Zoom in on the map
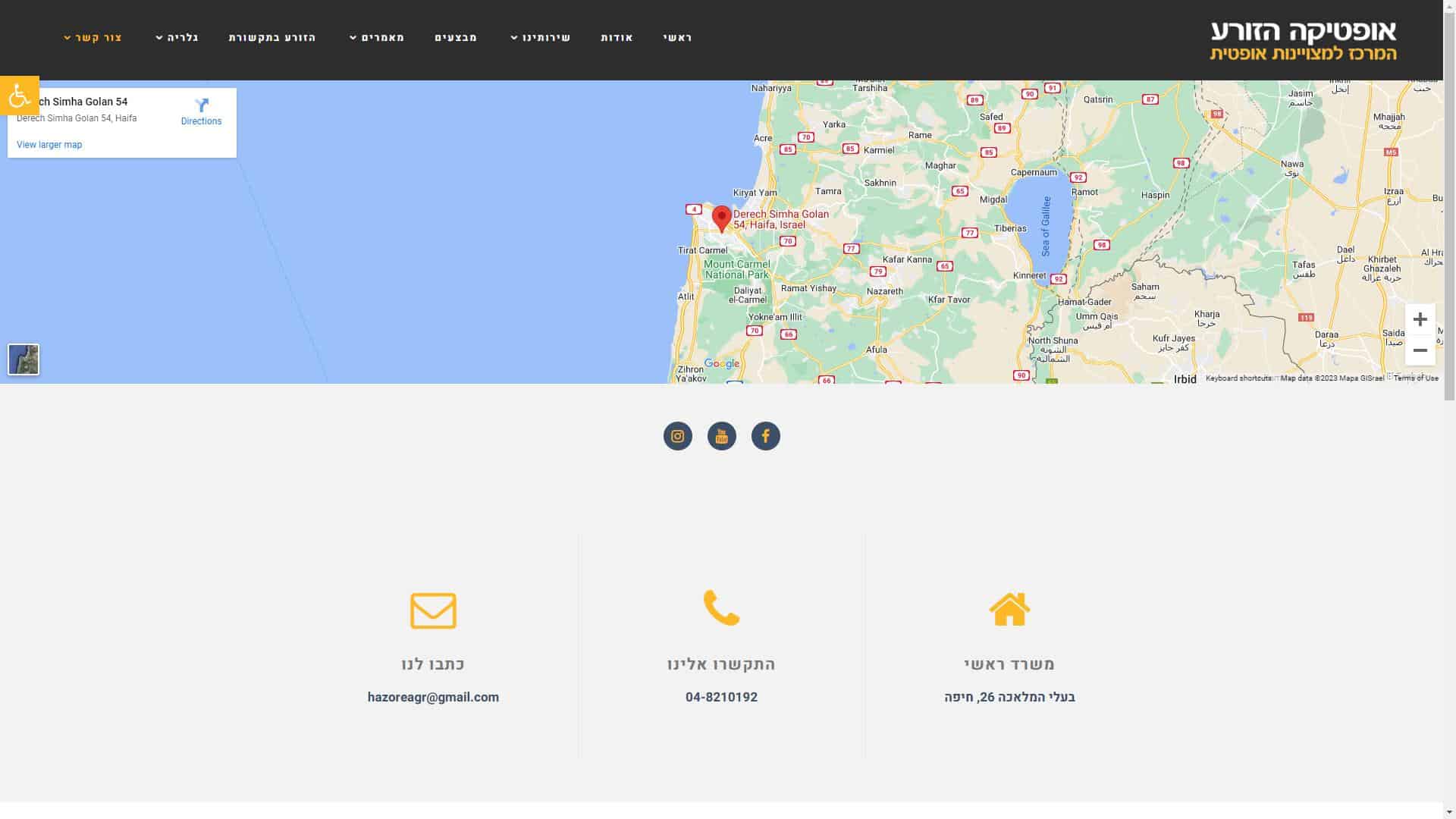 [x=1420, y=319]
